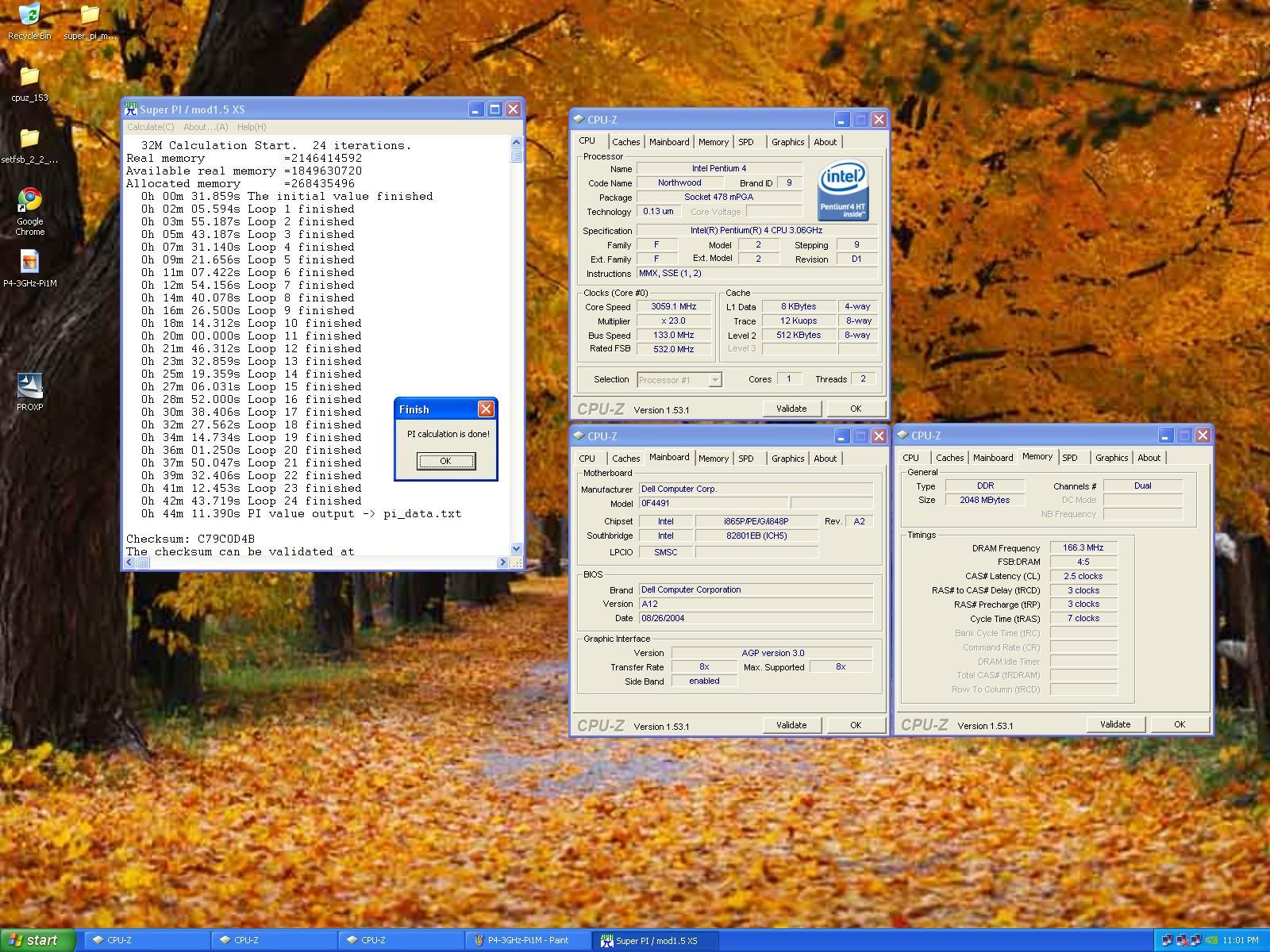Viewport: 1270px width, 952px height.
Task: Click the first CPU-Z taskbar button
Action: (147, 940)
